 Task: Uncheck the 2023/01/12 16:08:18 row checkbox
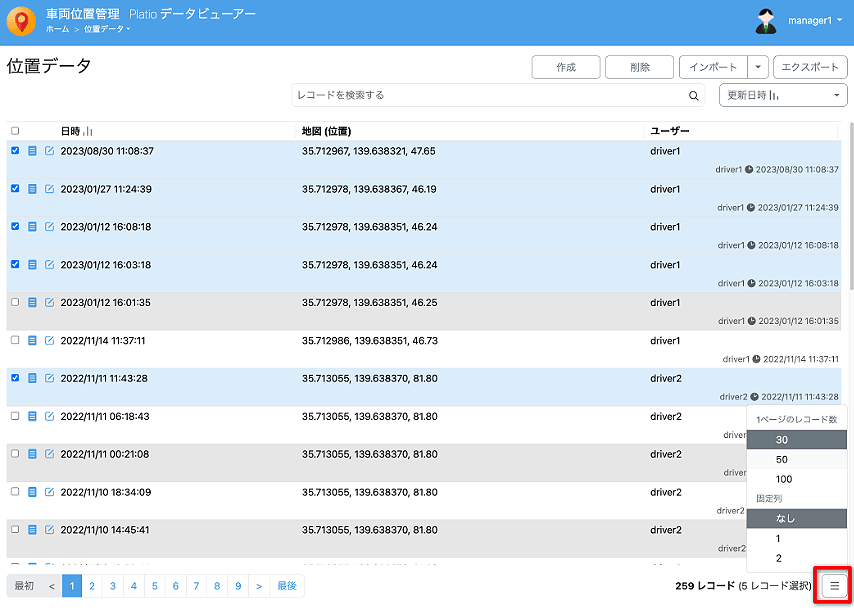click(x=15, y=226)
